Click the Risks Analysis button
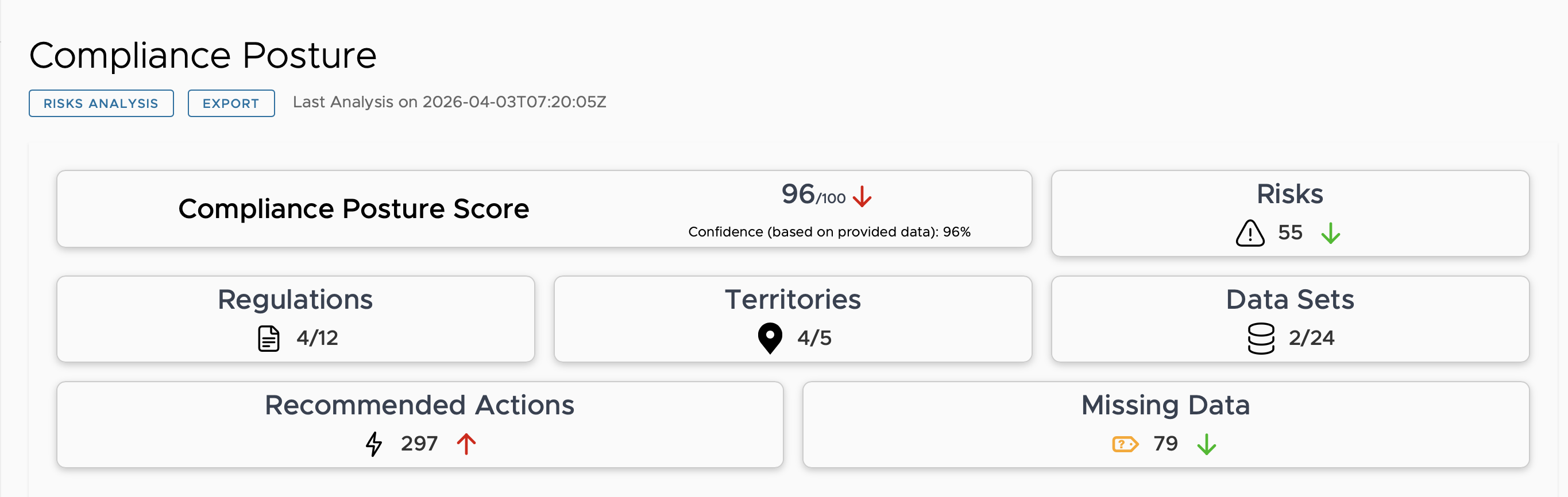The width and height of the screenshot is (1568, 497). pos(101,103)
